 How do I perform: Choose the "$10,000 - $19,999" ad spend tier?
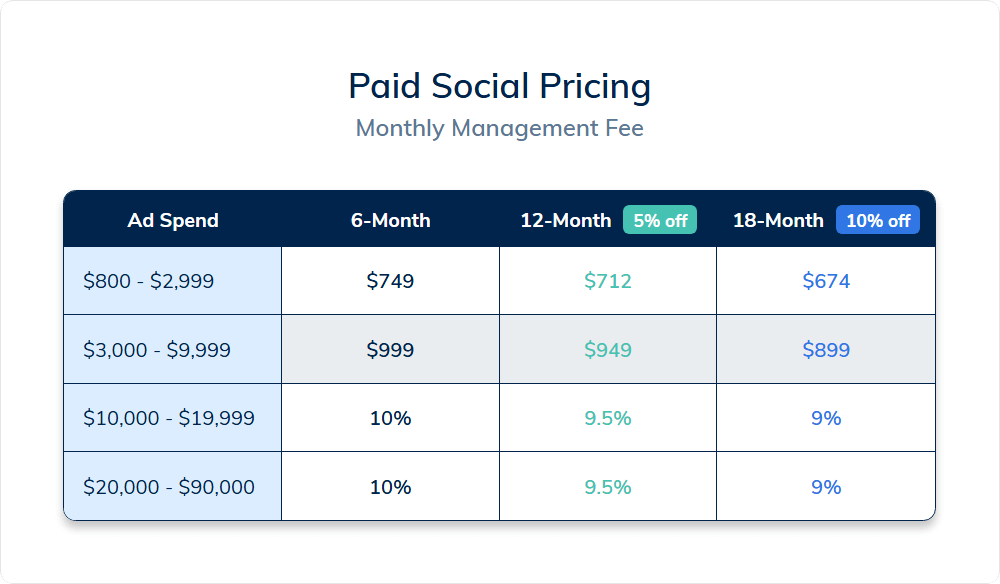(x=169, y=418)
